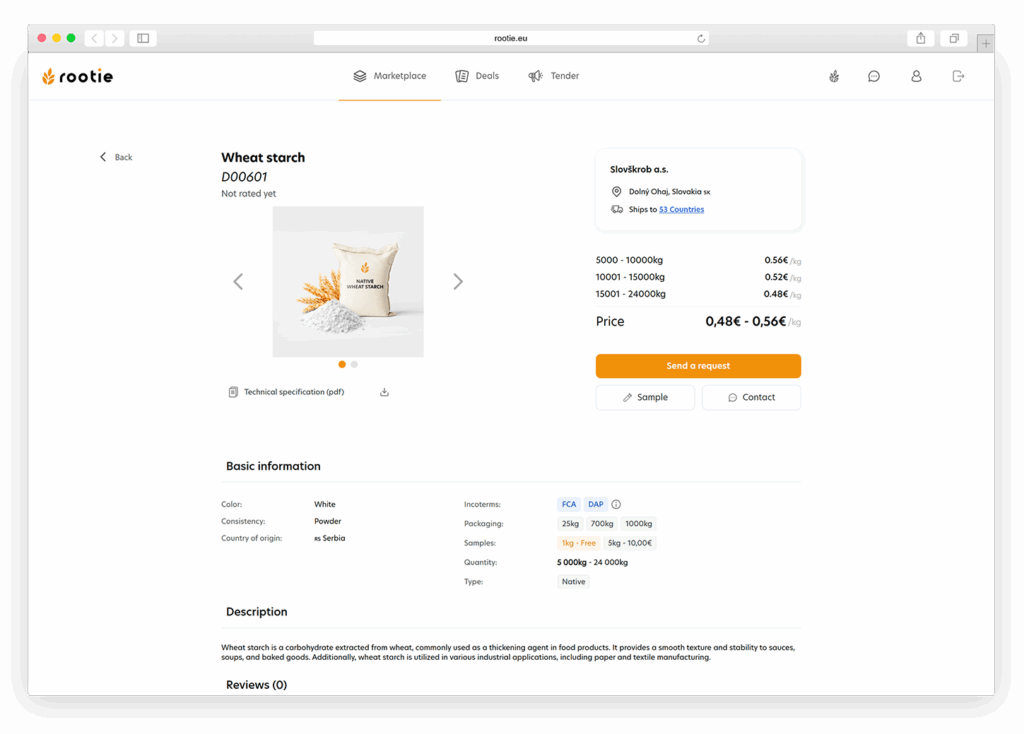Open the 53 Countries link

click(x=681, y=209)
